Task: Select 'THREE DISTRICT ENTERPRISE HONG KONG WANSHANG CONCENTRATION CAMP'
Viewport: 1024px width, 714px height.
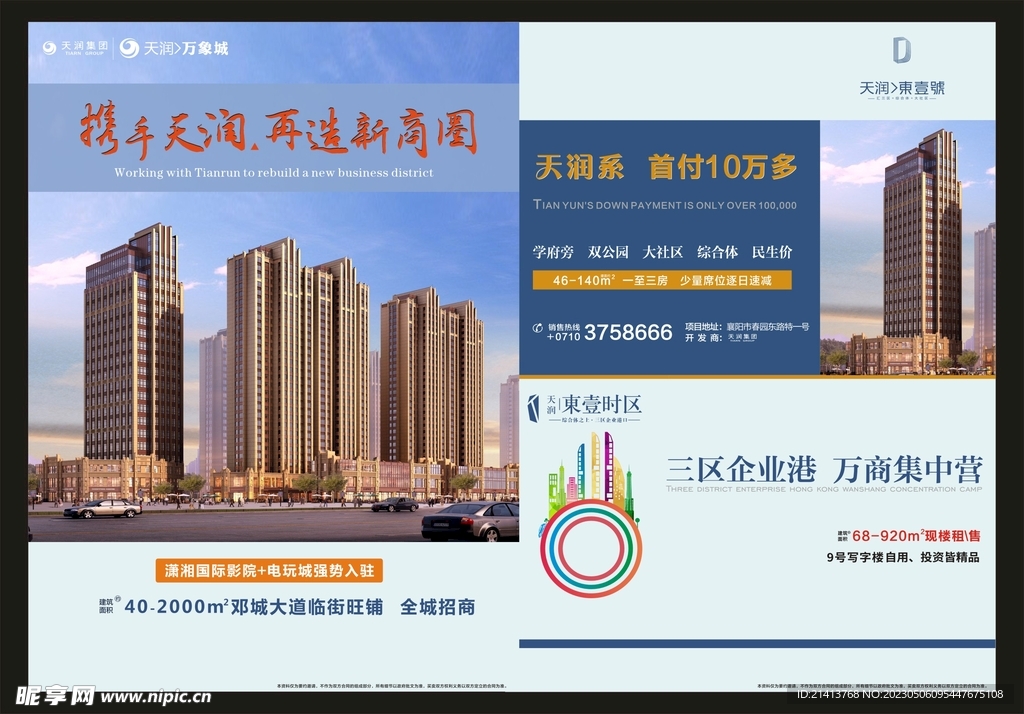Action: (x=824, y=489)
